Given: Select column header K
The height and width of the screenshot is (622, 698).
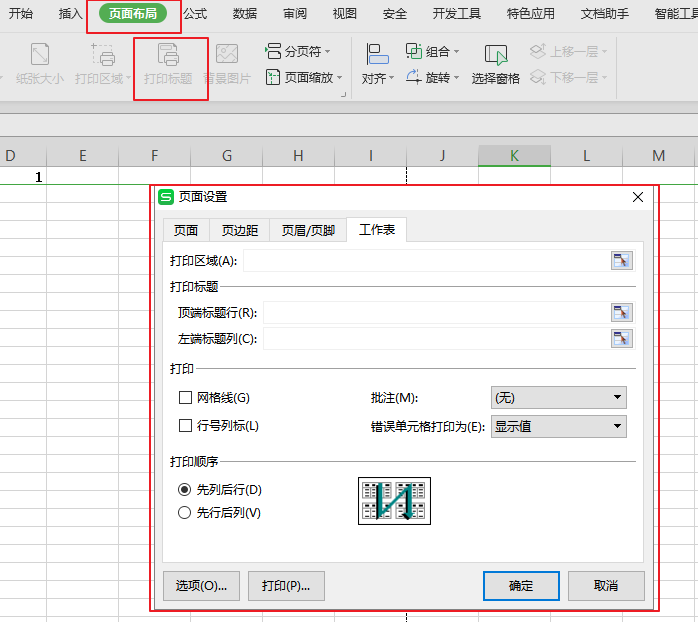Looking at the screenshot, I should 515,156.
